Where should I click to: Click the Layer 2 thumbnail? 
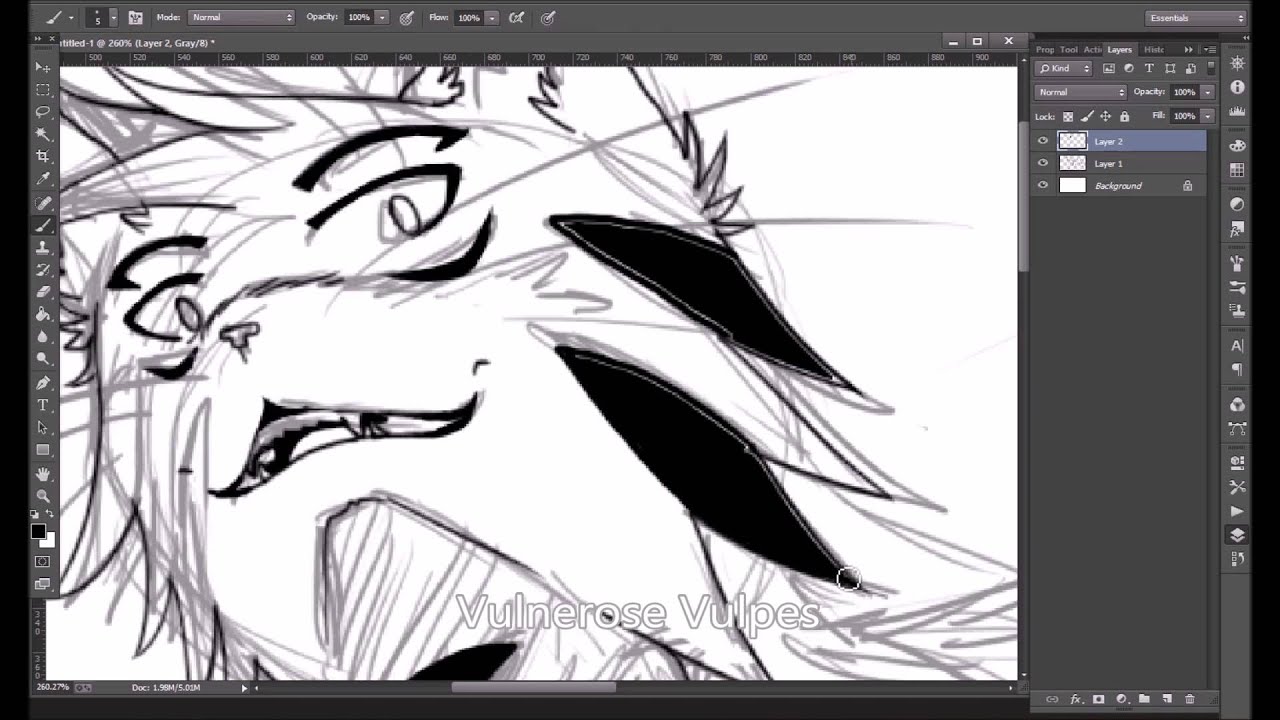1072,141
